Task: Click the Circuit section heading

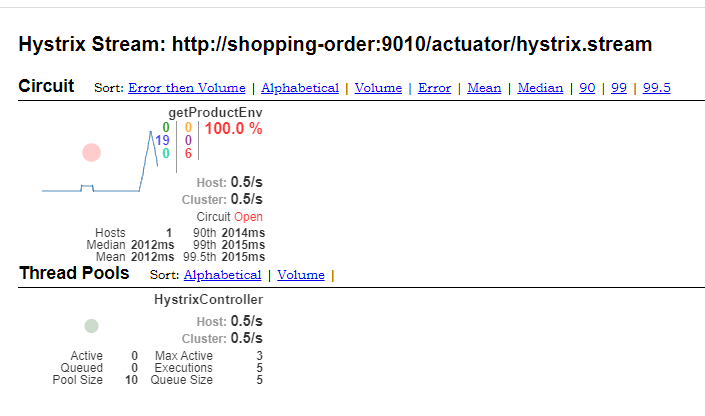Action: point(46,85)
